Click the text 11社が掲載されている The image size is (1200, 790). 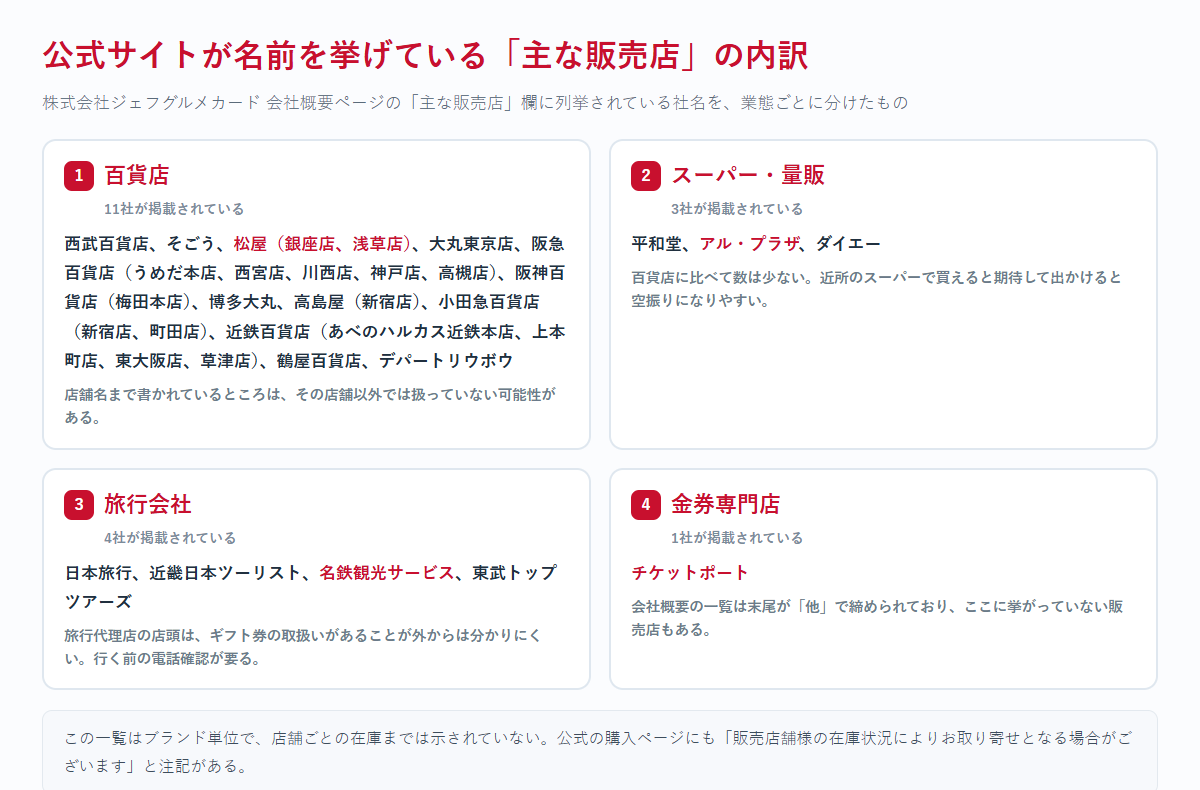174,209
